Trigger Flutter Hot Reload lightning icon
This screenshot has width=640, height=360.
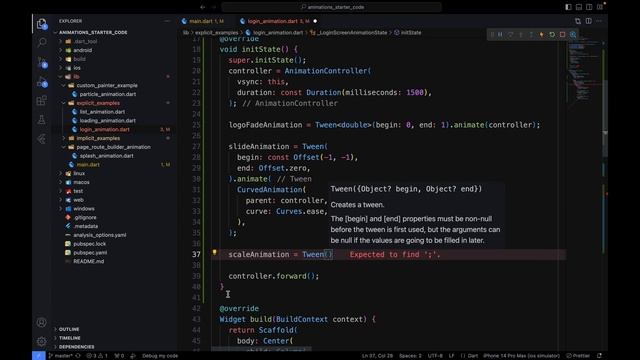[x=542, y=35]
